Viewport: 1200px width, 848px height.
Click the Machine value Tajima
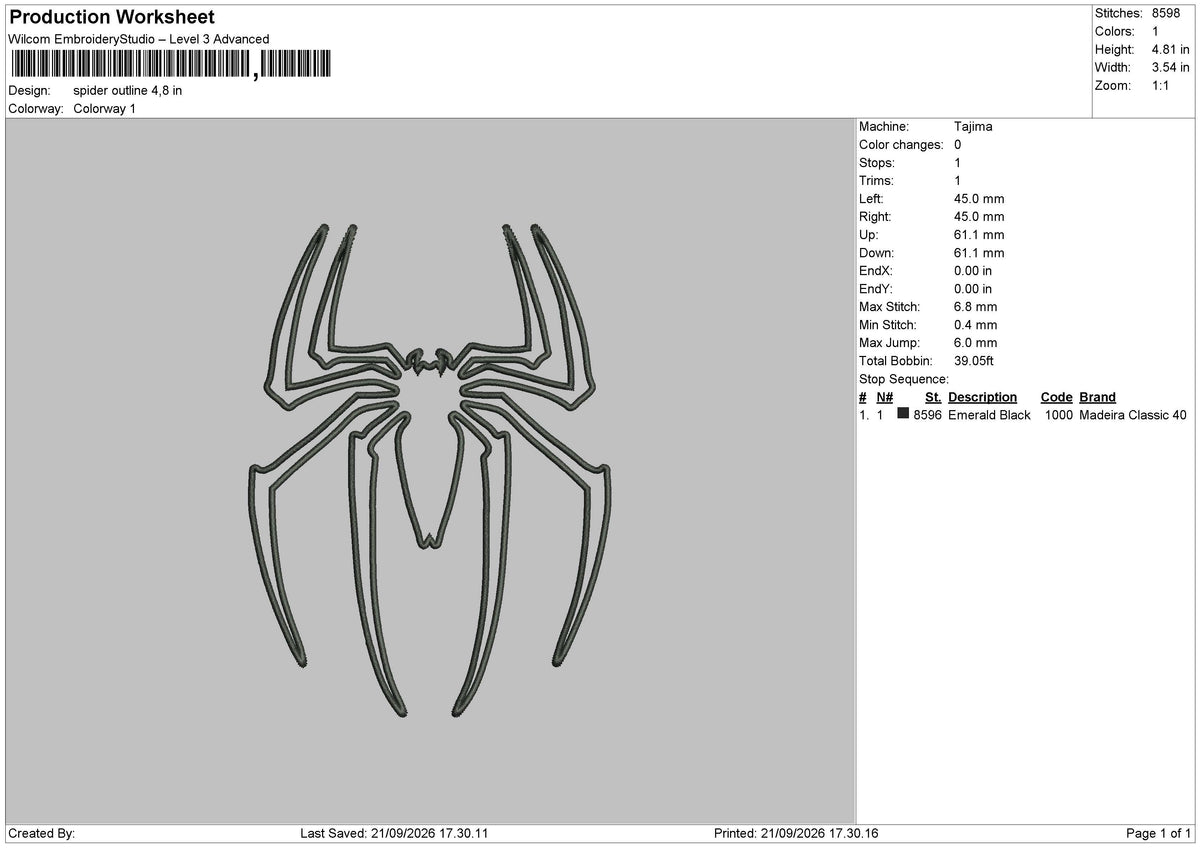tap(973, 127)
